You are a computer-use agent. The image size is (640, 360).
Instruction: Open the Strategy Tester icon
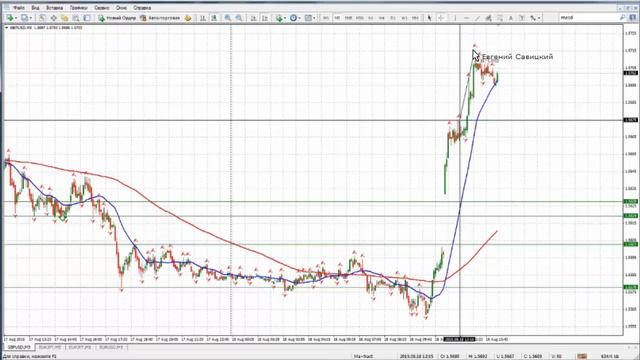click(87, 18)
